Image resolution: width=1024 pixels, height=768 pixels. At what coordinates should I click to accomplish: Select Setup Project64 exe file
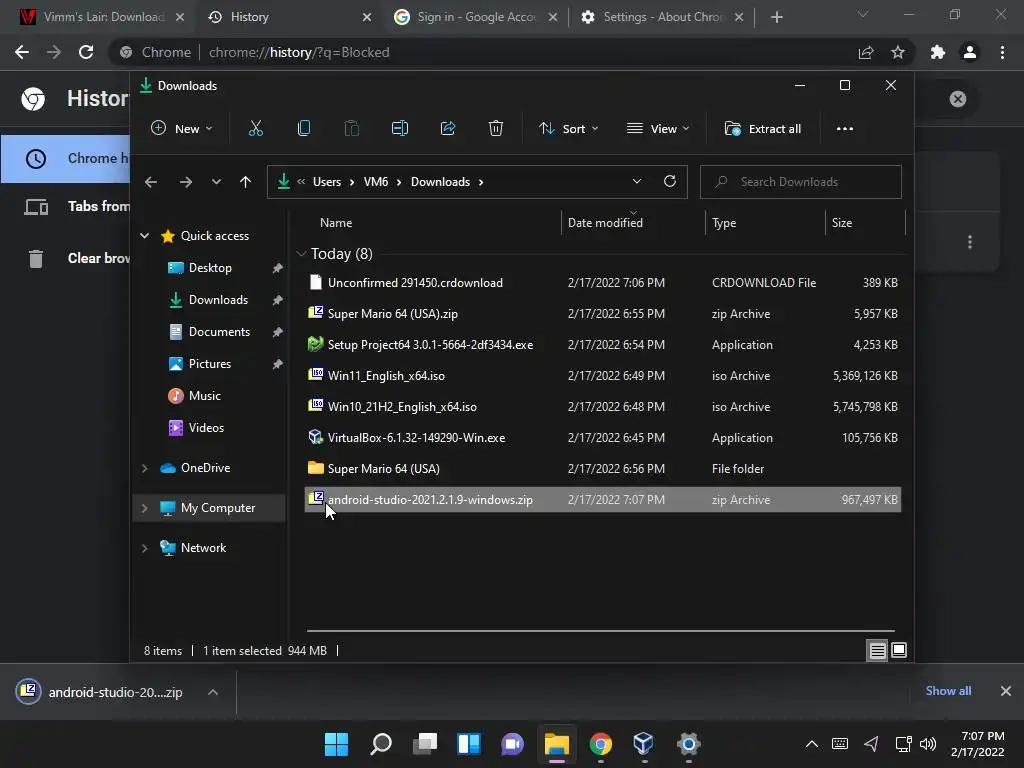tap(603, 345)
